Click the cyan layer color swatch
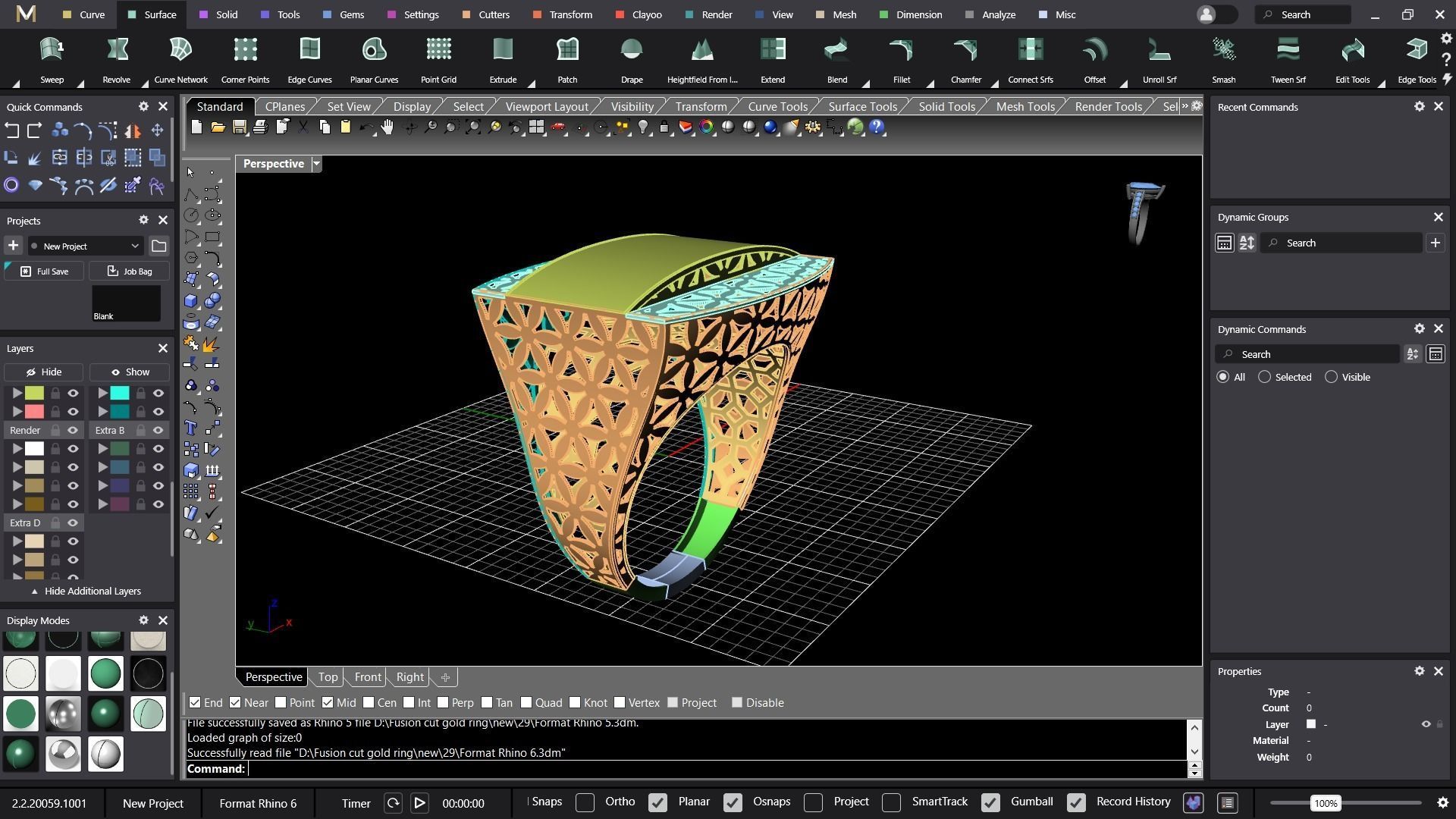1456x819 pixels. pyautogui.click(x=120, y=393)
